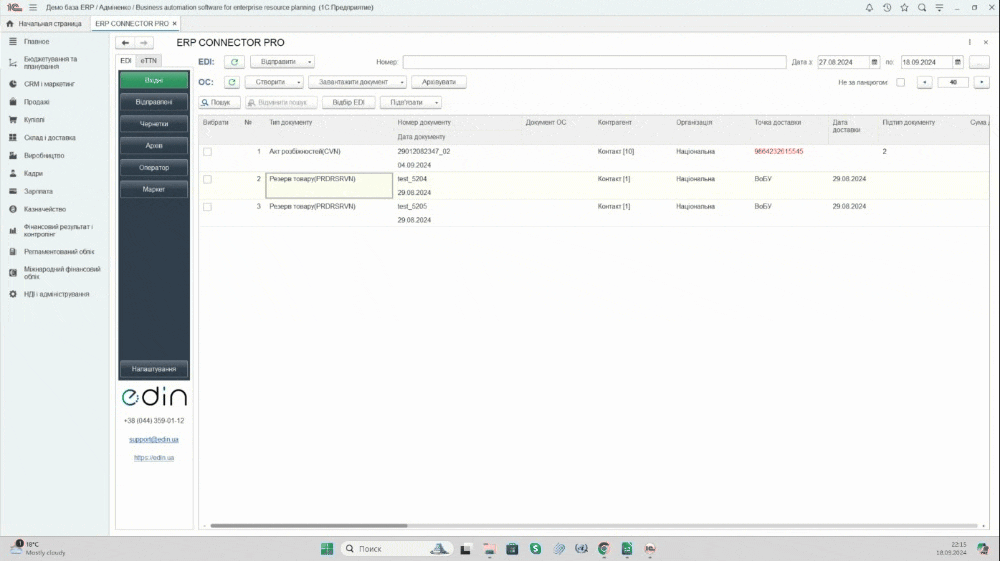Click the OC refresh icon
1000x561 pixels.
232,82
